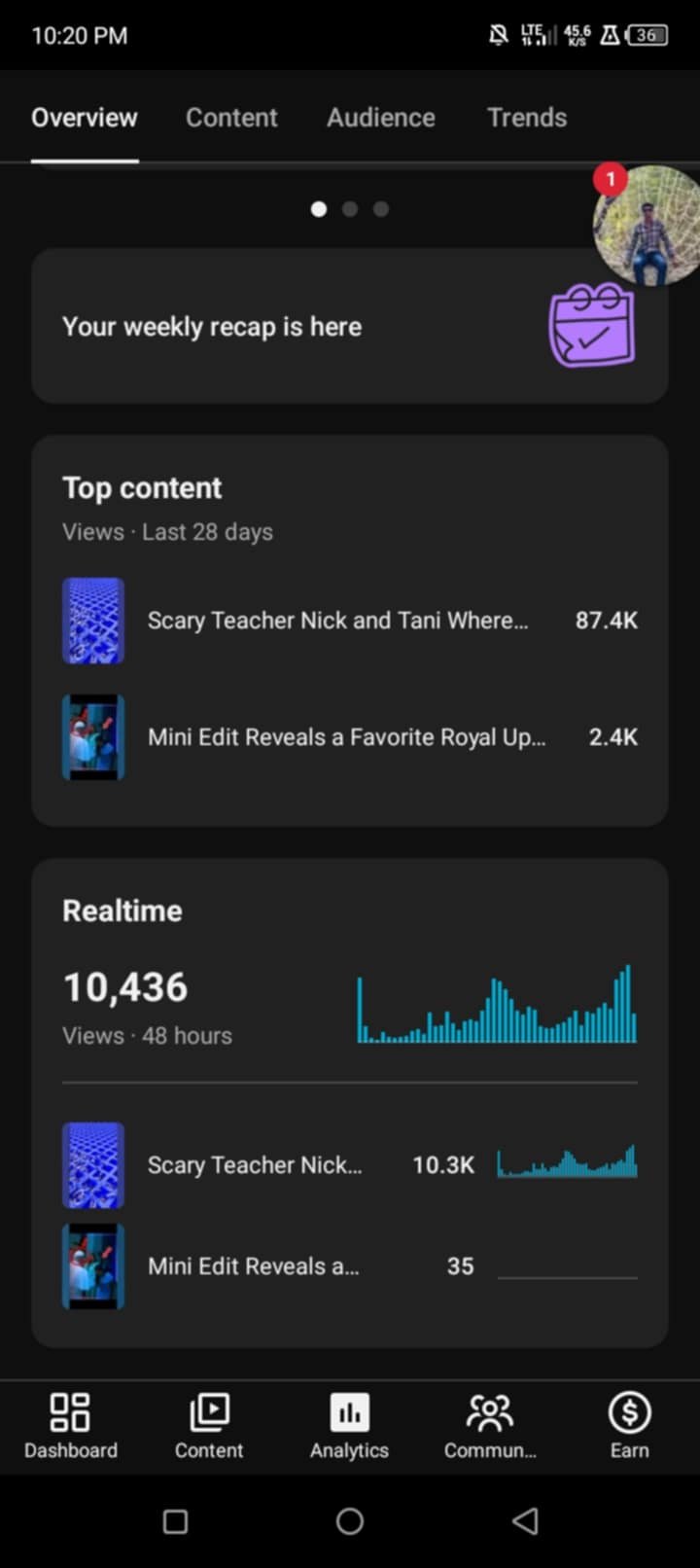
Task: Open Mini Edit Reveals a Favorite Royal video
Action: point(350,737)
